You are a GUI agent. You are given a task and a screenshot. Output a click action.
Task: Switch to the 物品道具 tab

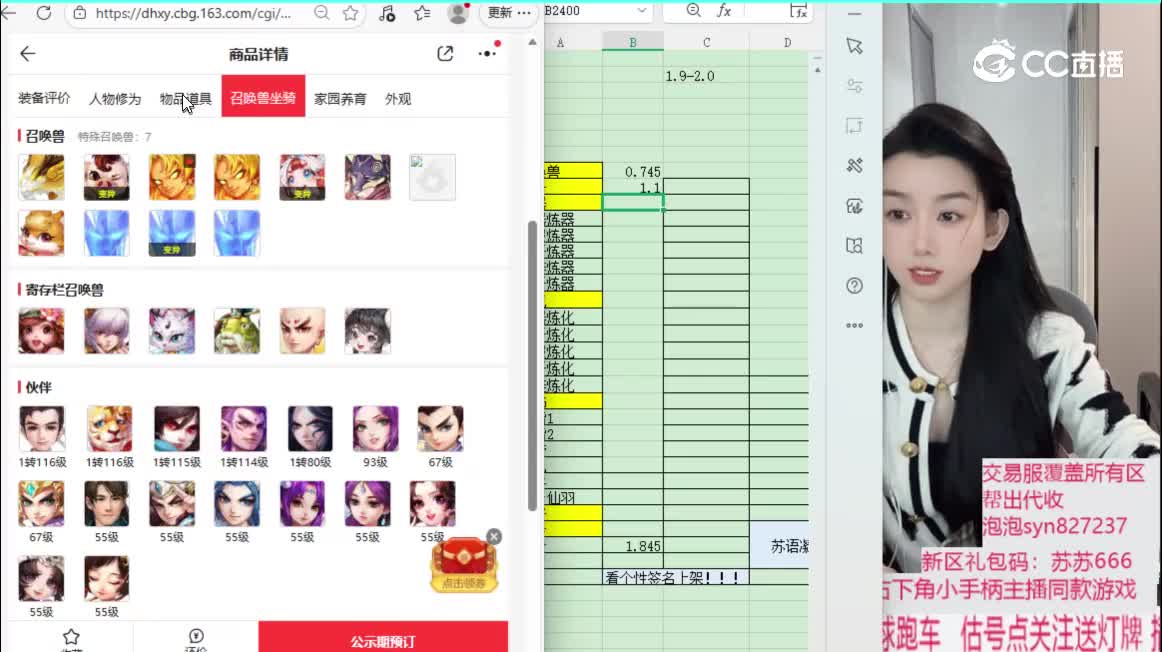(185, 99)
